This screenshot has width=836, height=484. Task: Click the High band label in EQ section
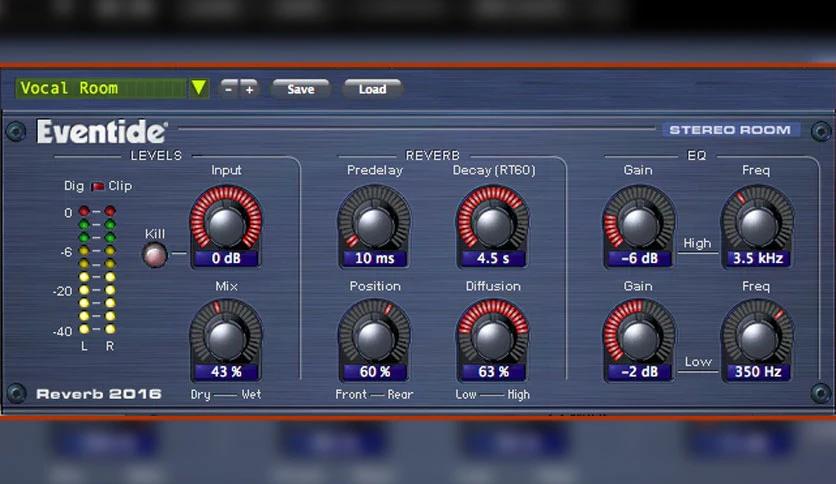click(697, 243)
